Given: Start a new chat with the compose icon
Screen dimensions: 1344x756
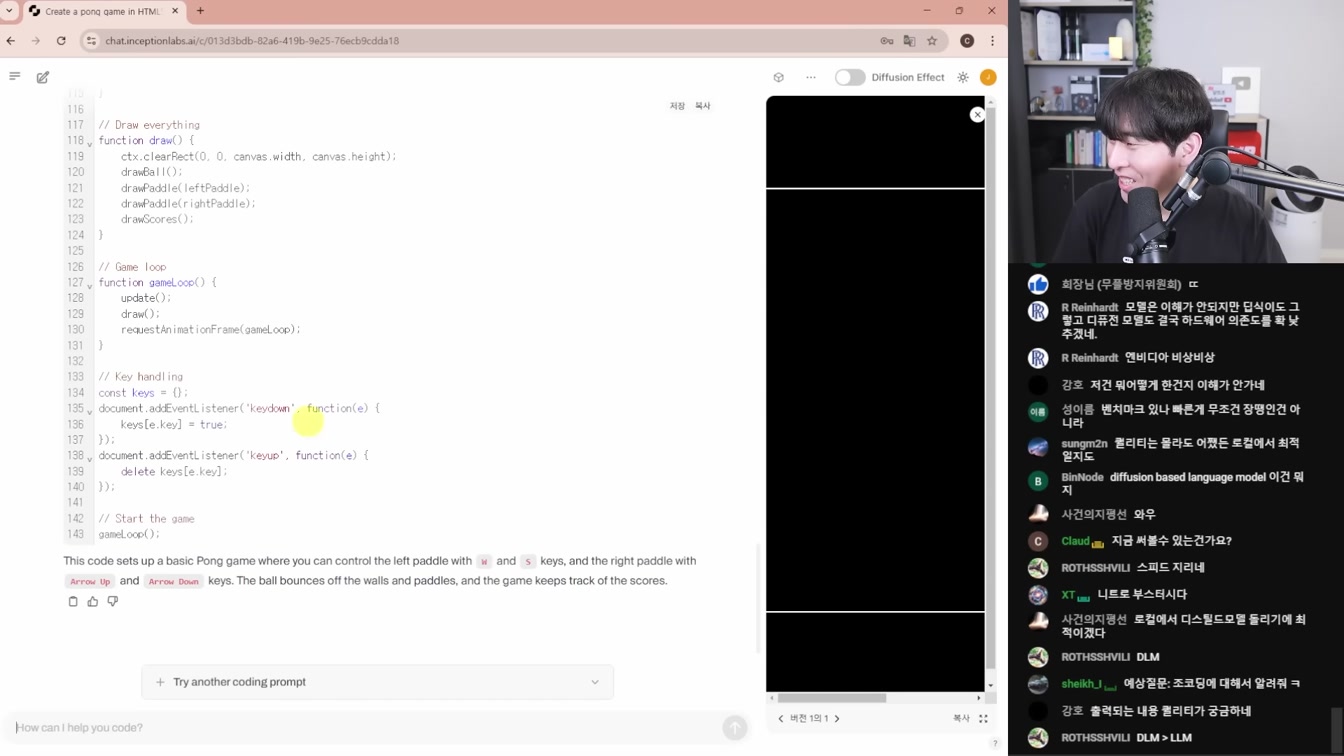Looking at the screenshot, I should click(x=43, y=77).
